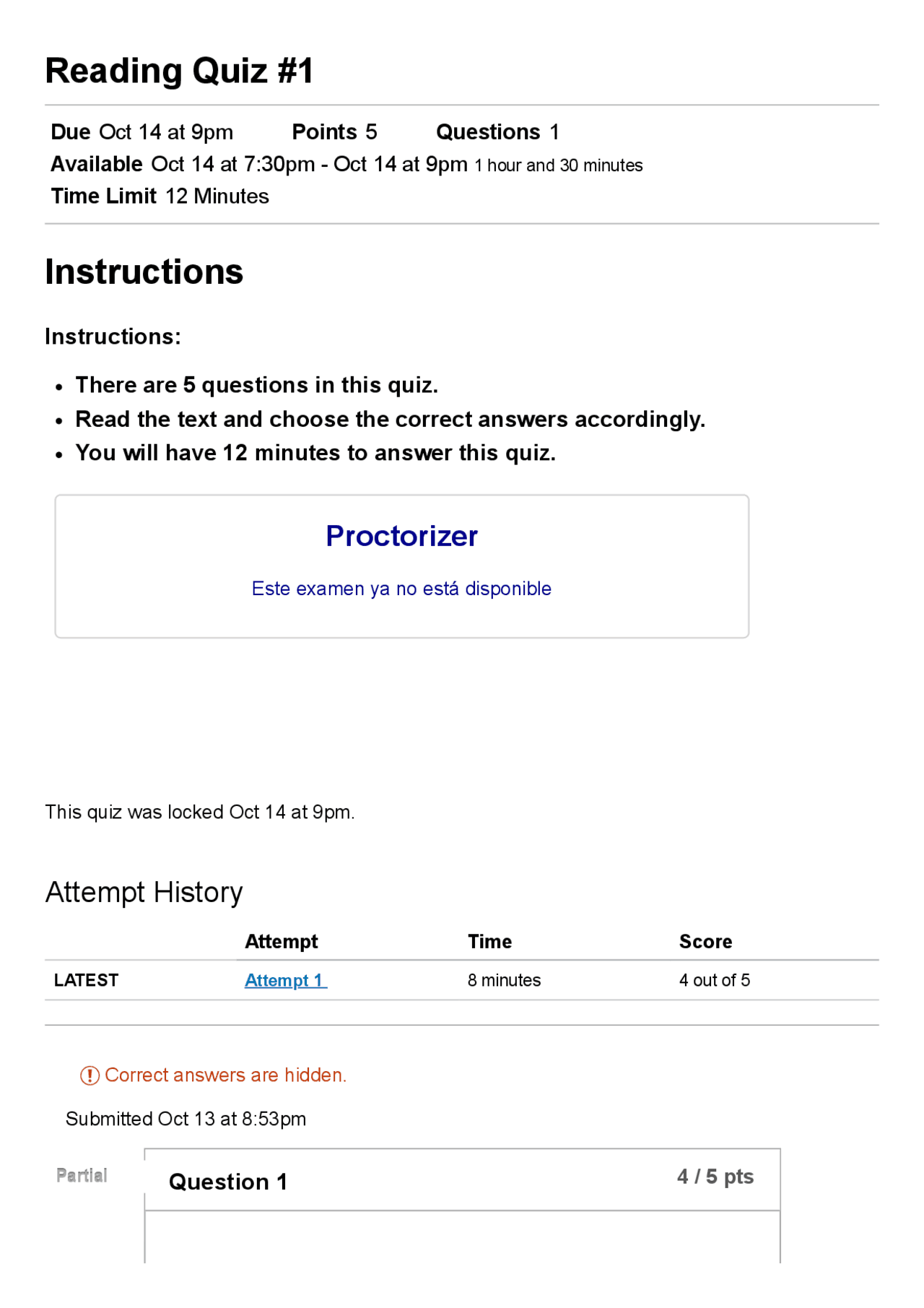Click the '8 minutes' time cell
The width and height of the screenshot is (924, 1308).
[x=504, y=980]
